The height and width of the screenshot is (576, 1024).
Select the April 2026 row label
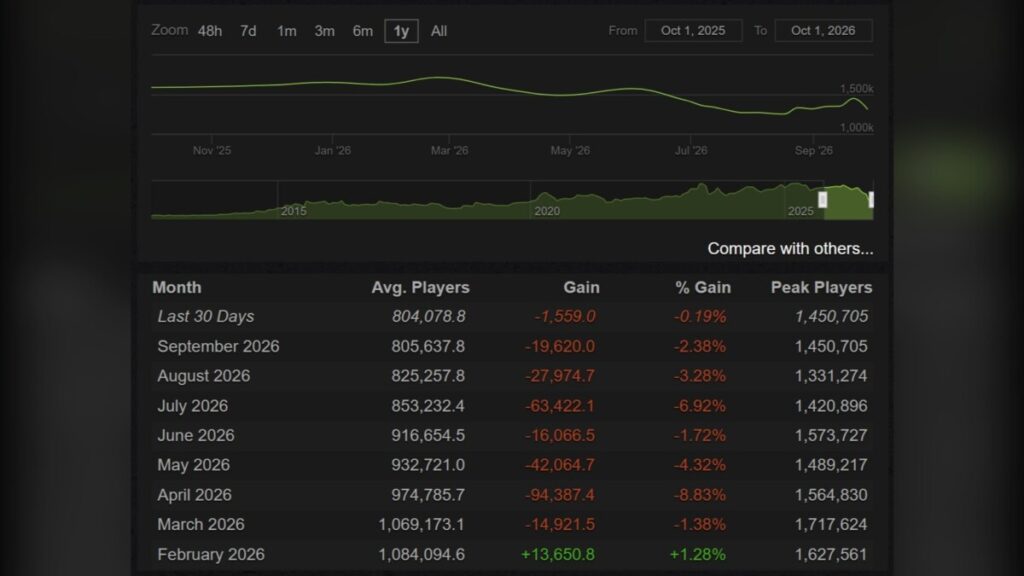coord(195,495)
